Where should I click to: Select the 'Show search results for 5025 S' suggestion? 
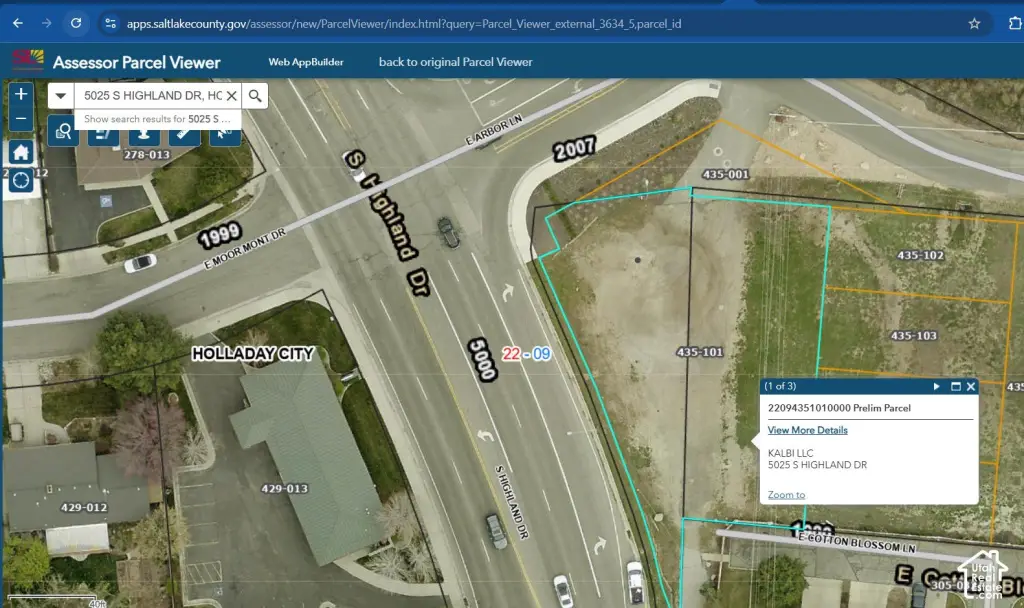(157, 119)
